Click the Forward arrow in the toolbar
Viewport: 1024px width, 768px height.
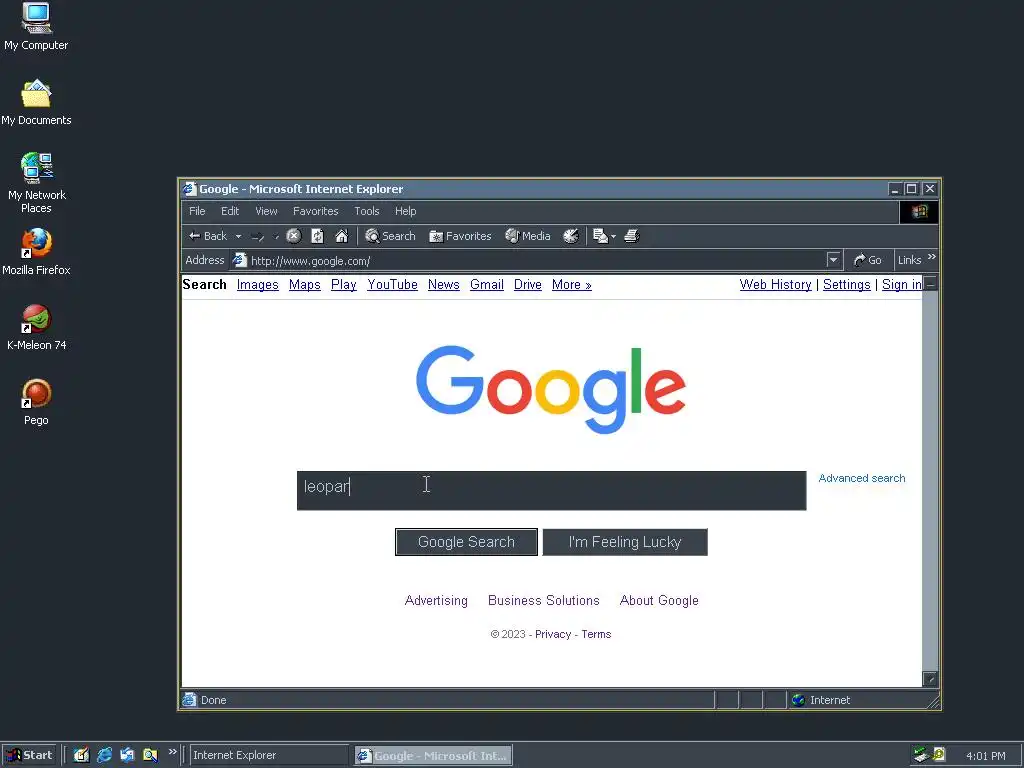[257, 236]
